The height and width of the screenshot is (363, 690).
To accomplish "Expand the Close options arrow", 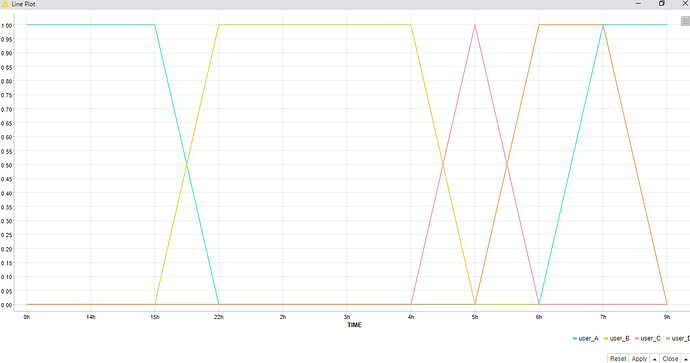I will 685,359.
